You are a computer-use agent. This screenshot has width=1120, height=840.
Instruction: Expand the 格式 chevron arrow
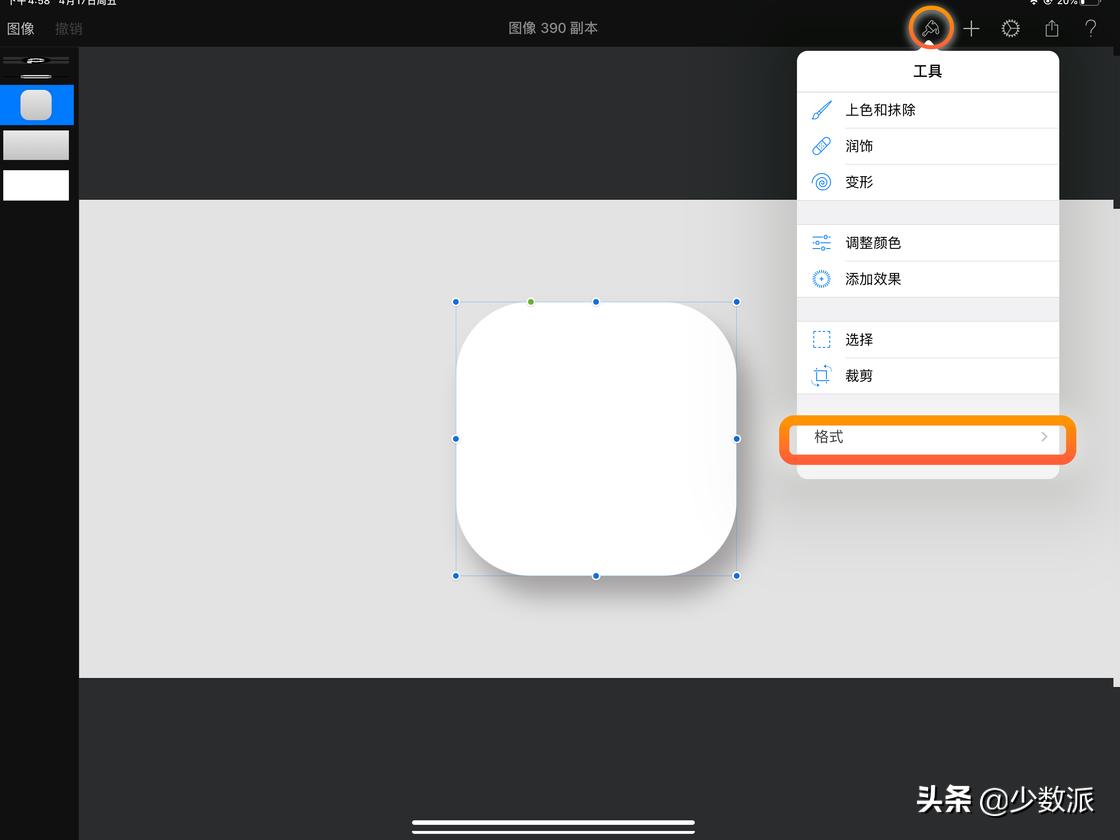point(1044,436)
